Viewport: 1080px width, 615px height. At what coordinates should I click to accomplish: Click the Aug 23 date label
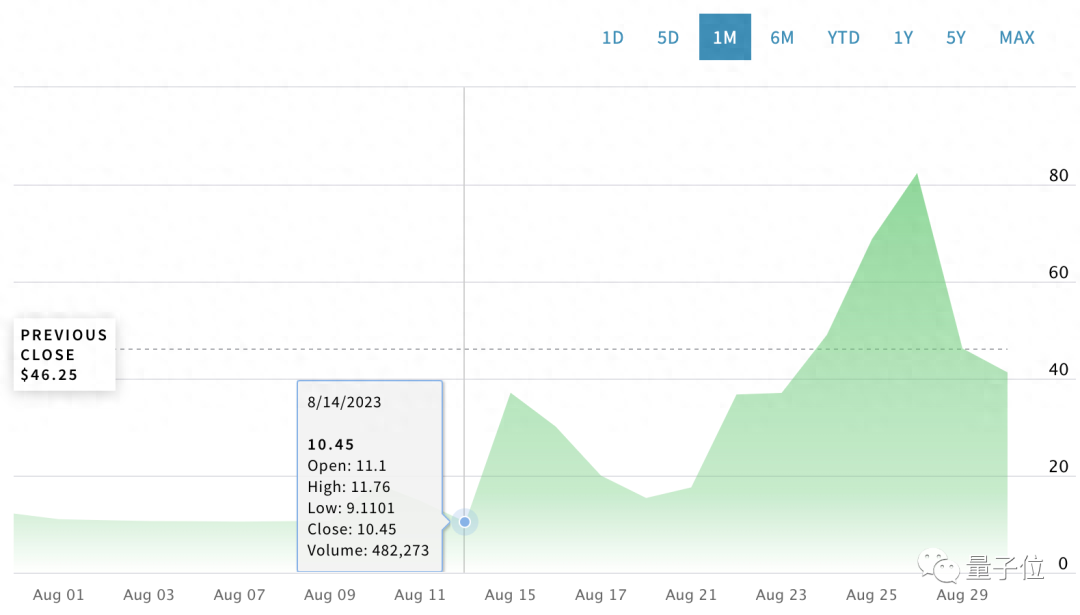(781, 595)
